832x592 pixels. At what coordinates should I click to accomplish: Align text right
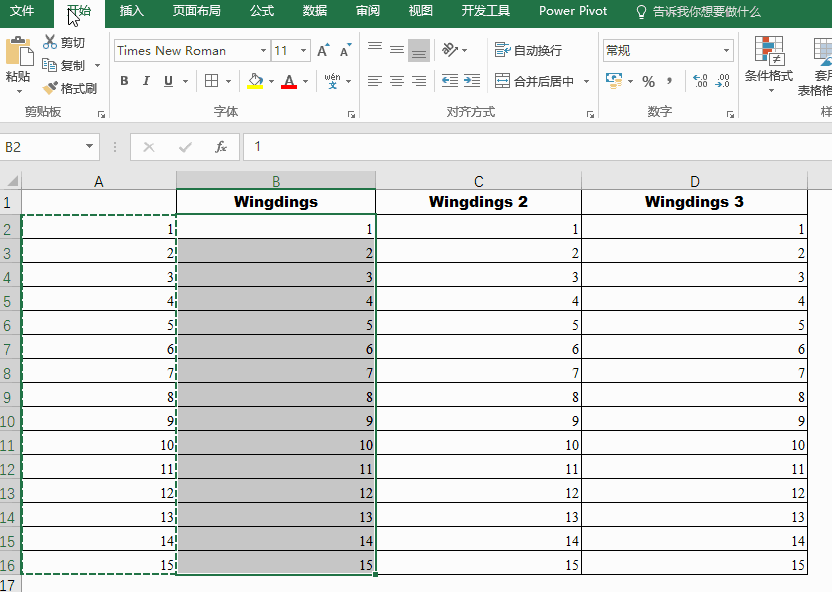pos(419,81)
